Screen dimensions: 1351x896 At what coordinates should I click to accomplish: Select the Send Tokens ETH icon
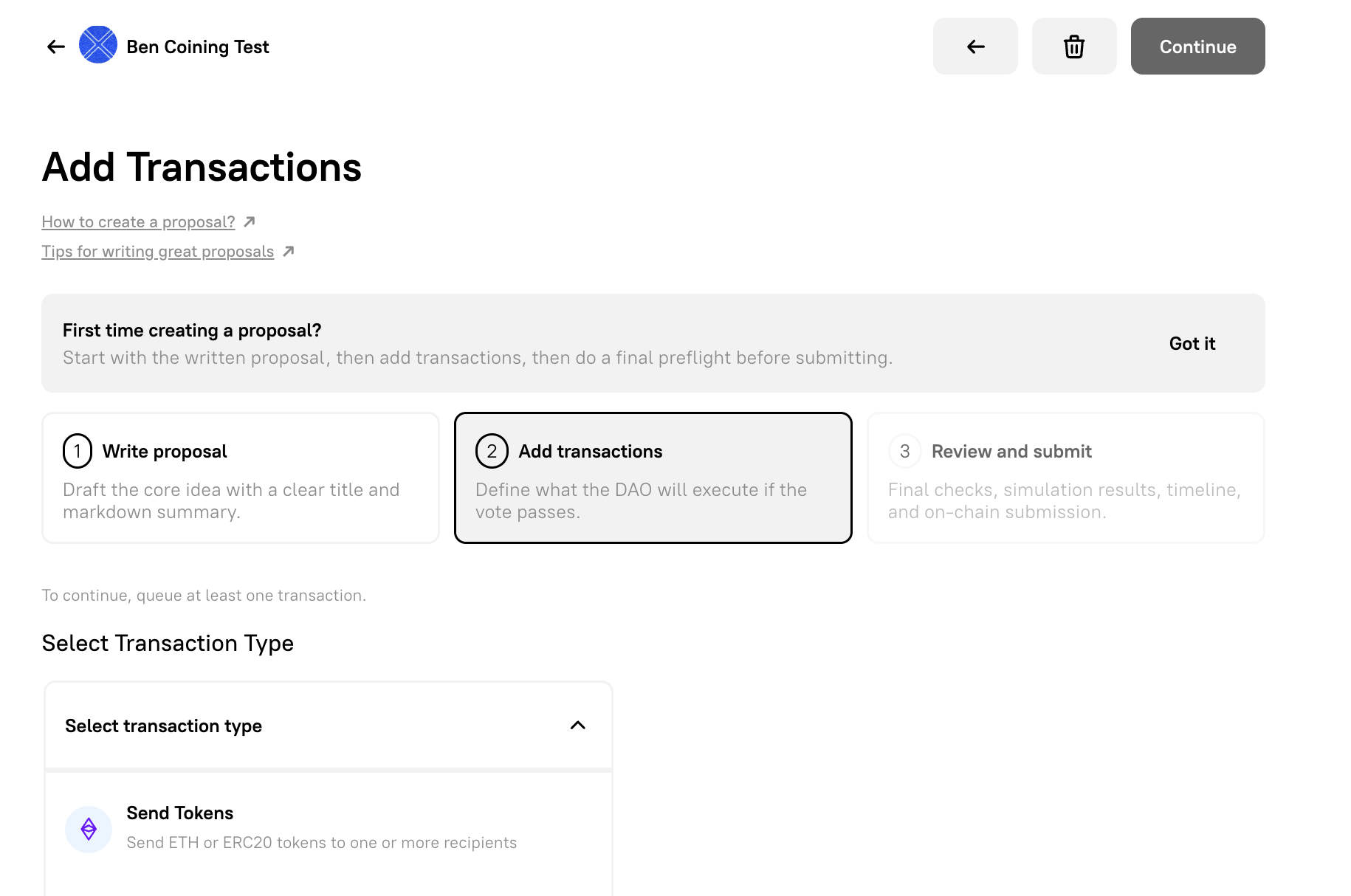89,829
